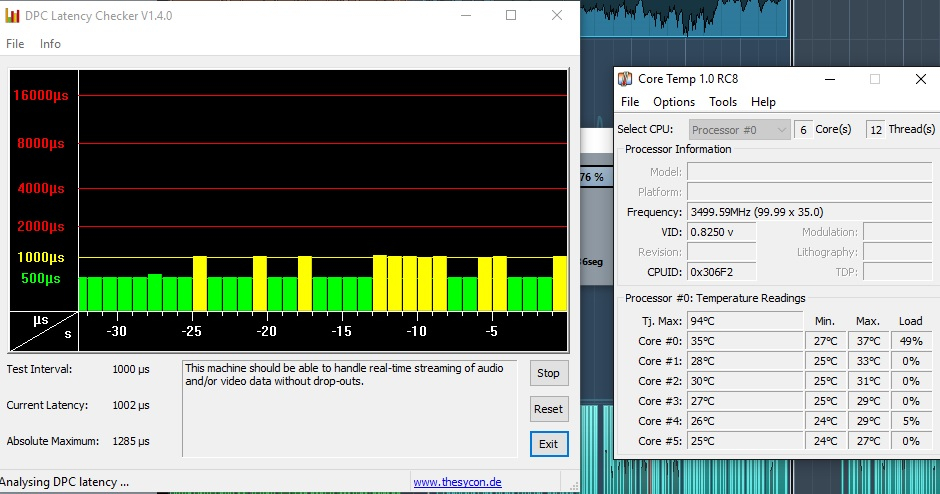Screen dimensions: 940x494
Task: Open the File menu in DPC Latency Checker
Action: (15, 44)
